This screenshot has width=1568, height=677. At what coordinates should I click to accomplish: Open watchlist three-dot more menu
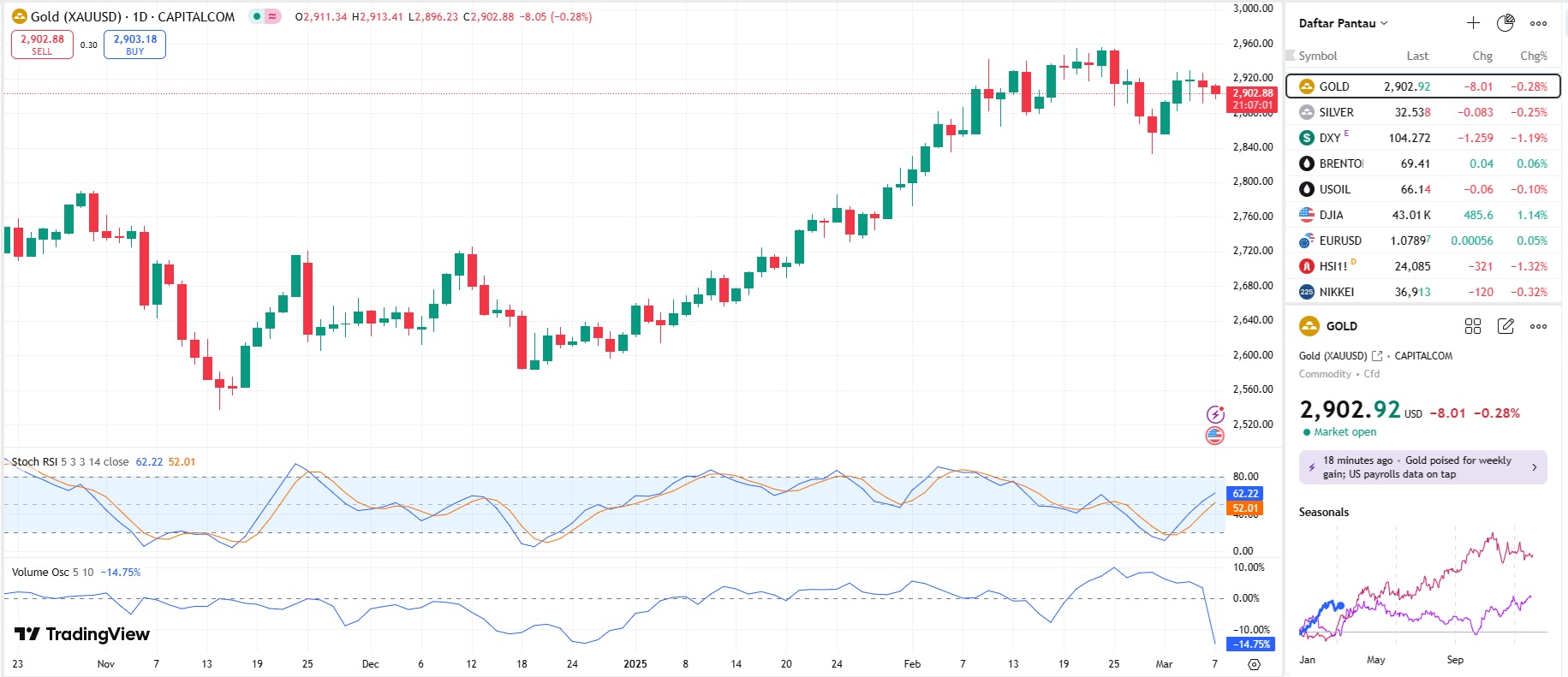(x=1538, y=23)
